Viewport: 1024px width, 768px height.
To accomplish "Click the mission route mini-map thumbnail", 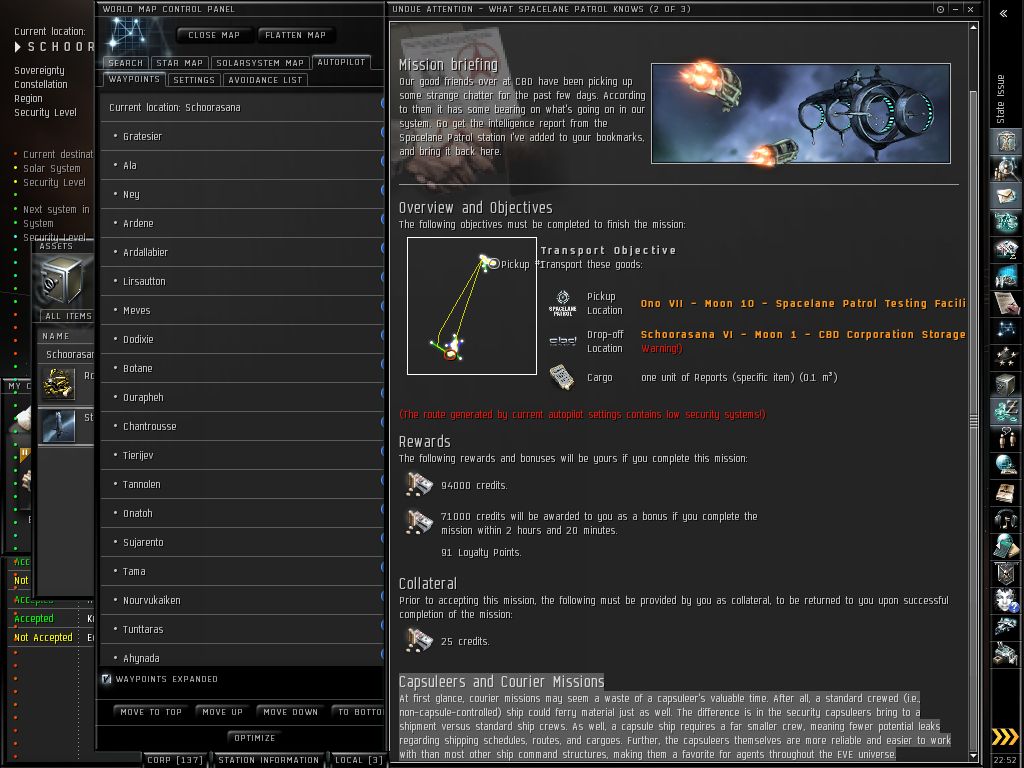I will pyautogui.click(x=472, y=306).
